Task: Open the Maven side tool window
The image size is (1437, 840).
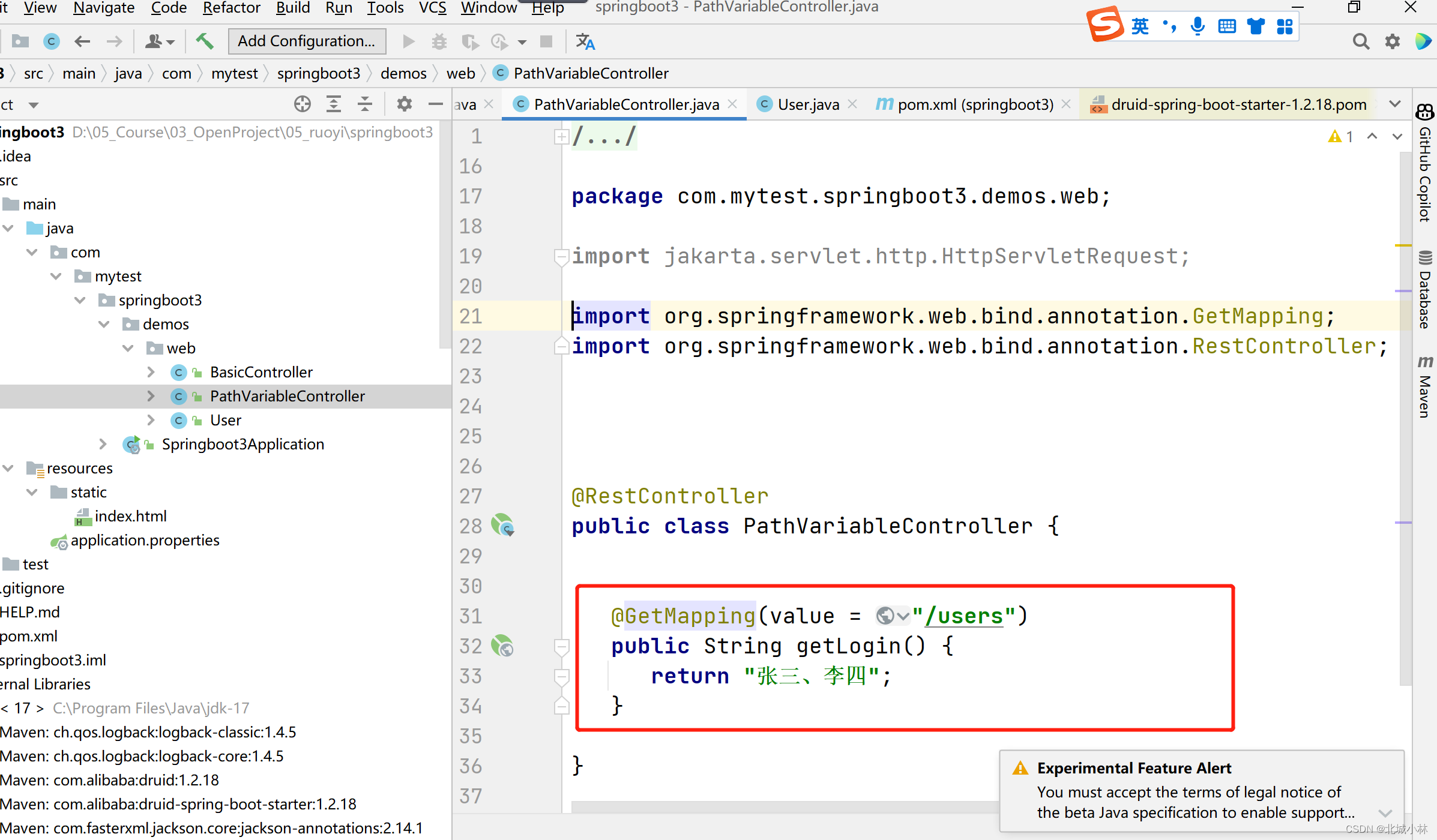Action: point(1425,386)
